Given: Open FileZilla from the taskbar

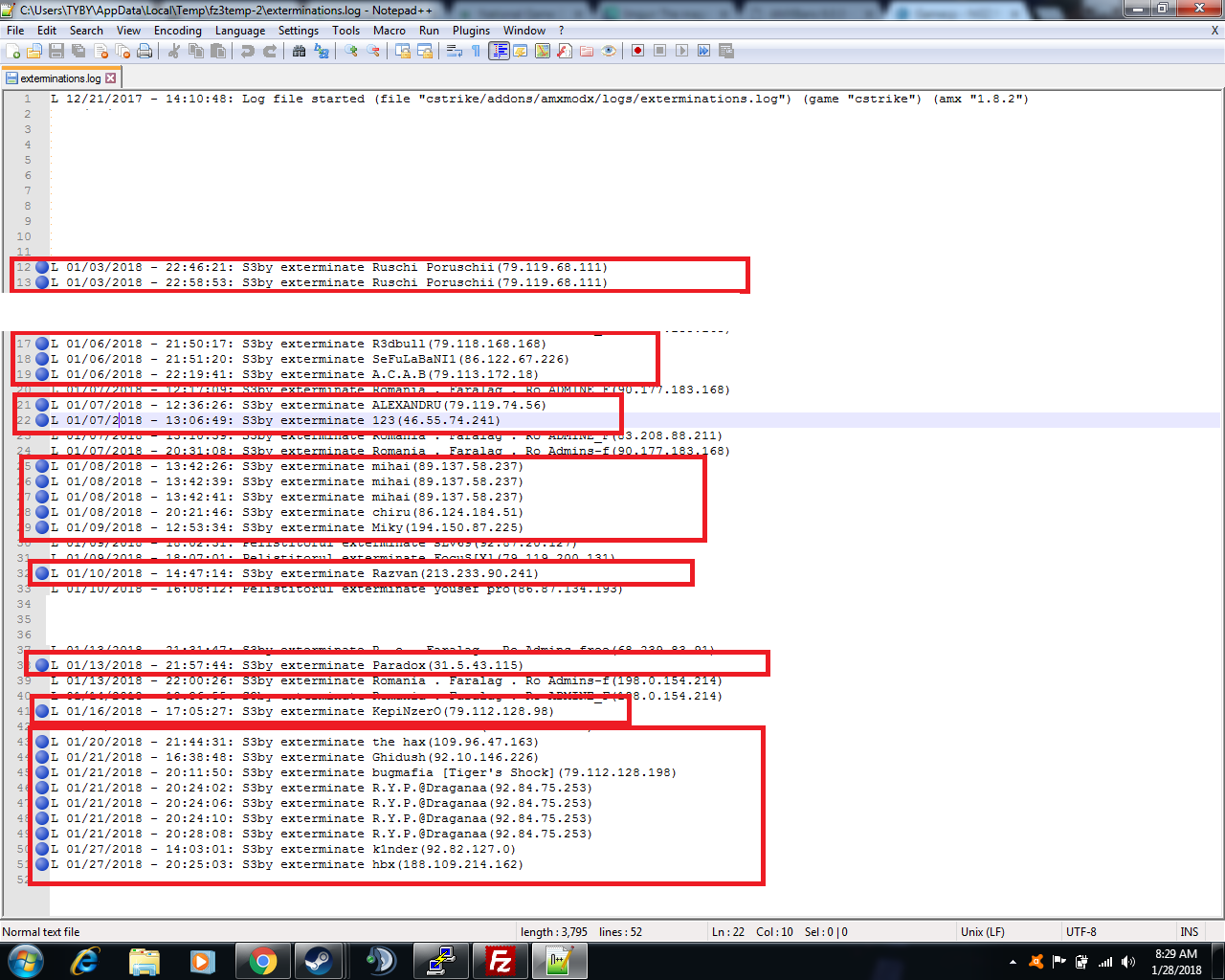Looking at the screenshot, I should [500, 961].
